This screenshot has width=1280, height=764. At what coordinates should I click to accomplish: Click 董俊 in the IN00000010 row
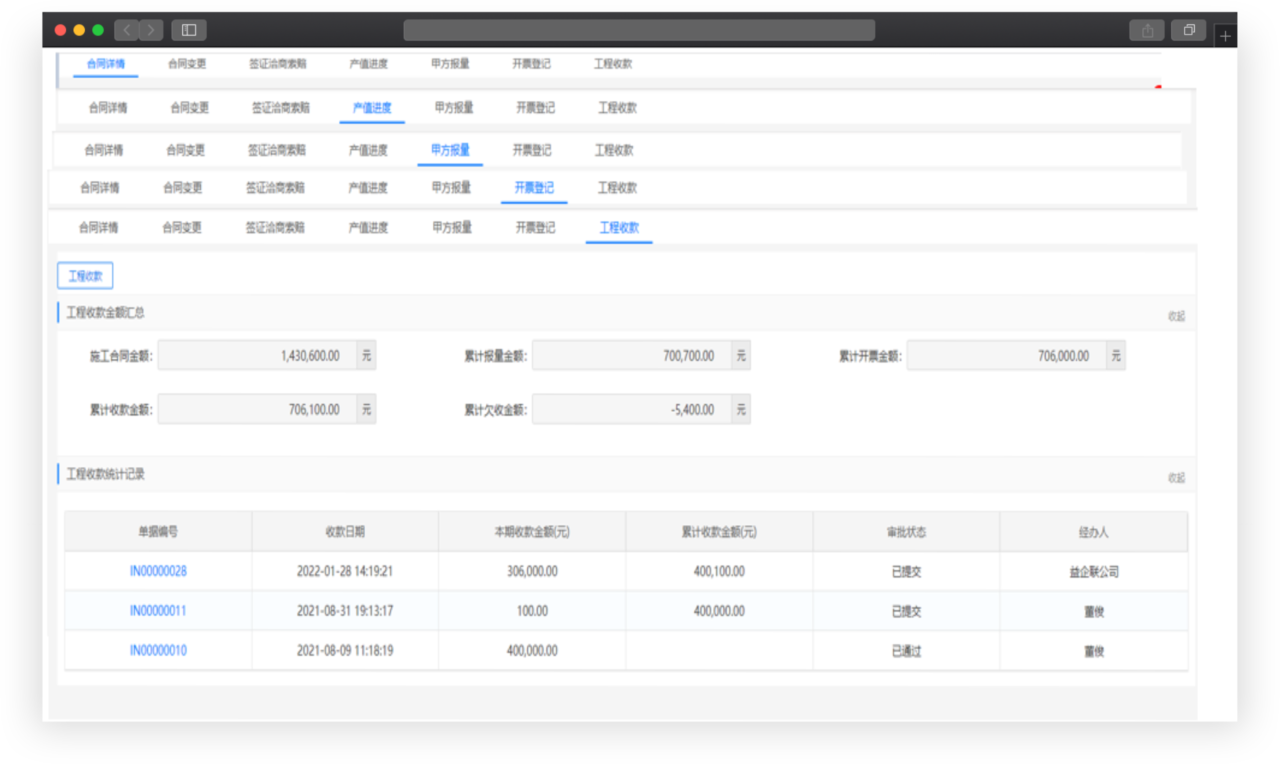point(1094,650)
